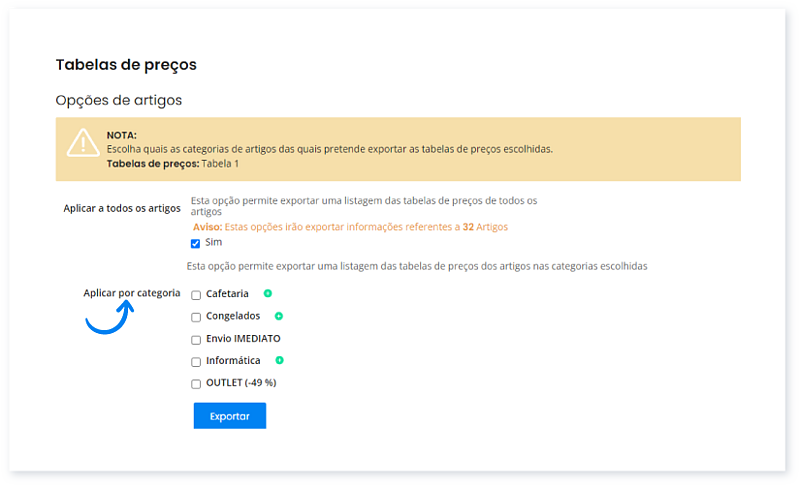Image resolution: width=800 pixels, height=486 pixels.
Task: Tick the Cafetaria category checkbox
Action: click(196, 295)
